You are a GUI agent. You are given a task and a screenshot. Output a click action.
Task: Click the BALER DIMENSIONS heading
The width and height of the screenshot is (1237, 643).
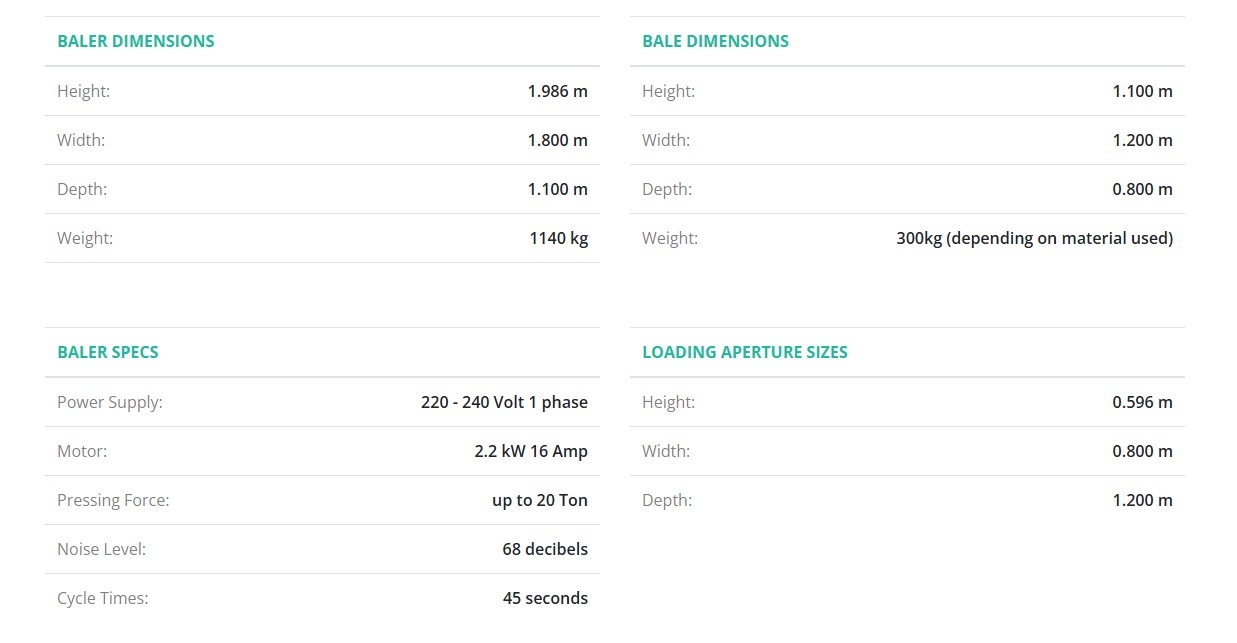click(x=135, y=41)
